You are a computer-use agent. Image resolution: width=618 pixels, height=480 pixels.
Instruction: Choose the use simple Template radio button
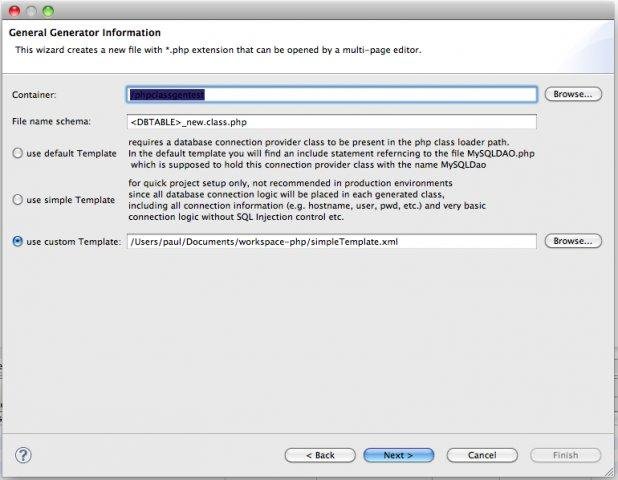(18, 199)
